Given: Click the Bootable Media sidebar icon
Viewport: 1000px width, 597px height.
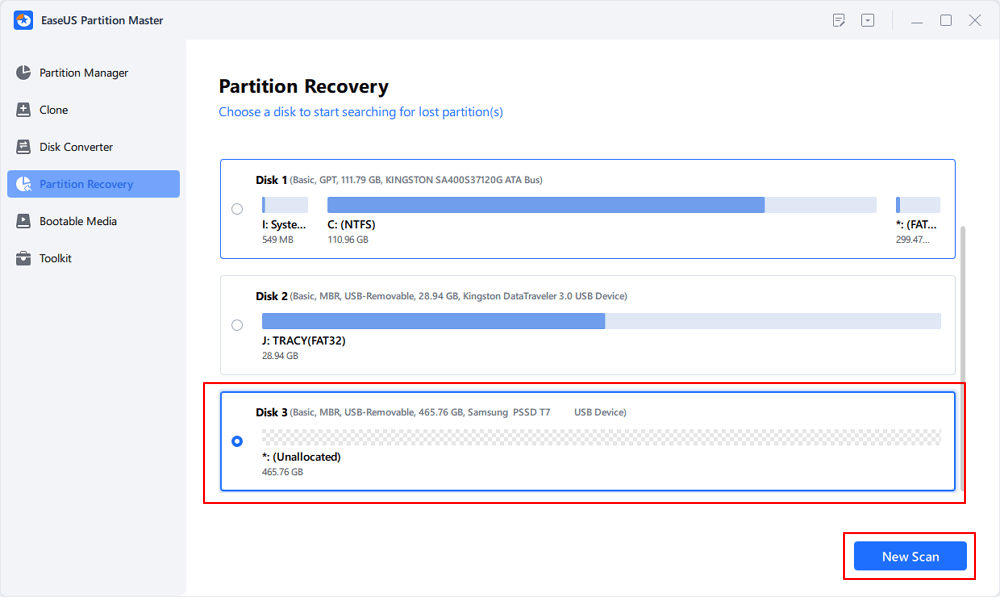Looking at the screenshot, I should (x=23, y=221).
